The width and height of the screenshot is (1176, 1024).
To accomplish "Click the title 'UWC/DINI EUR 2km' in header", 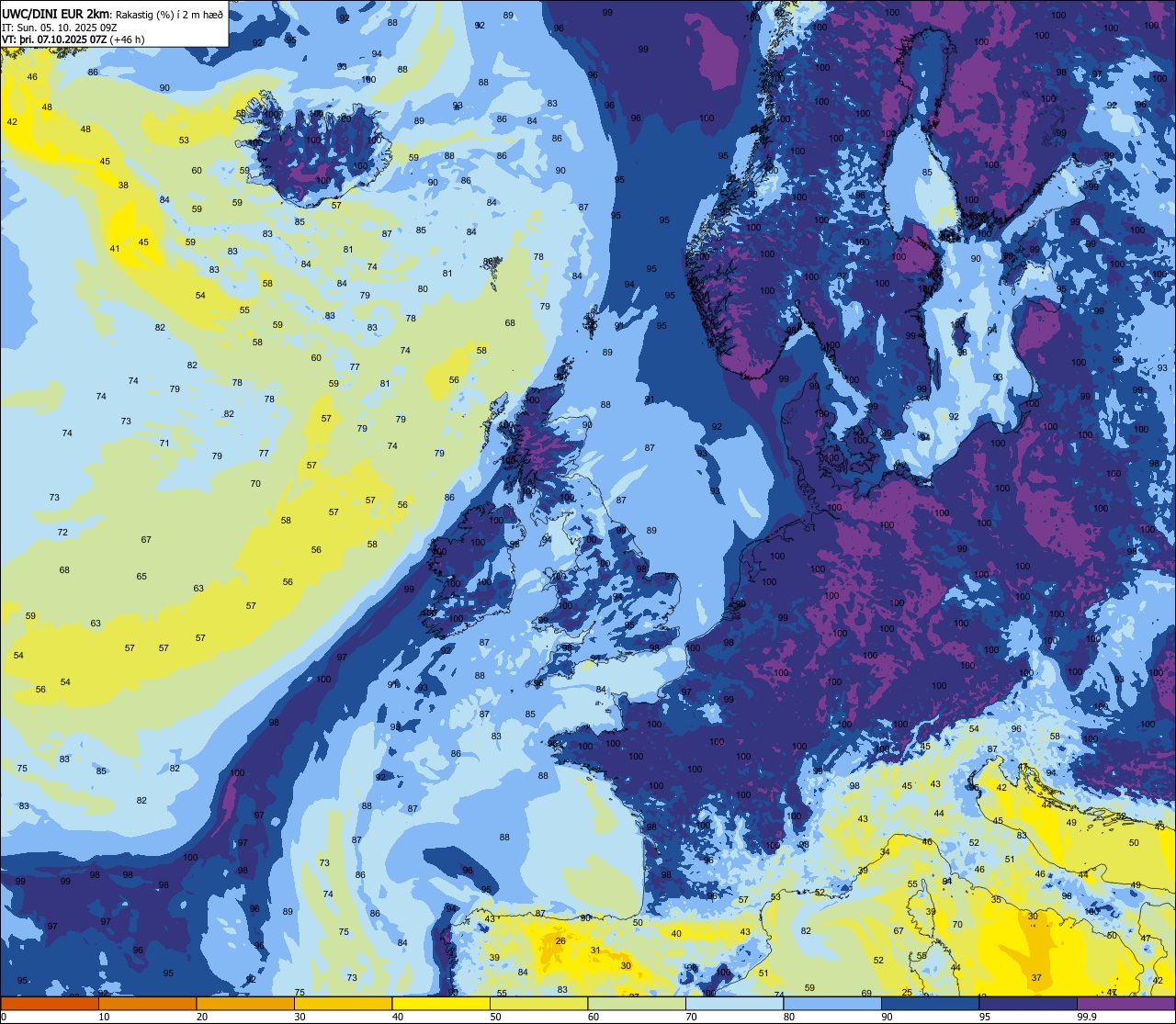I will point(56,13).
